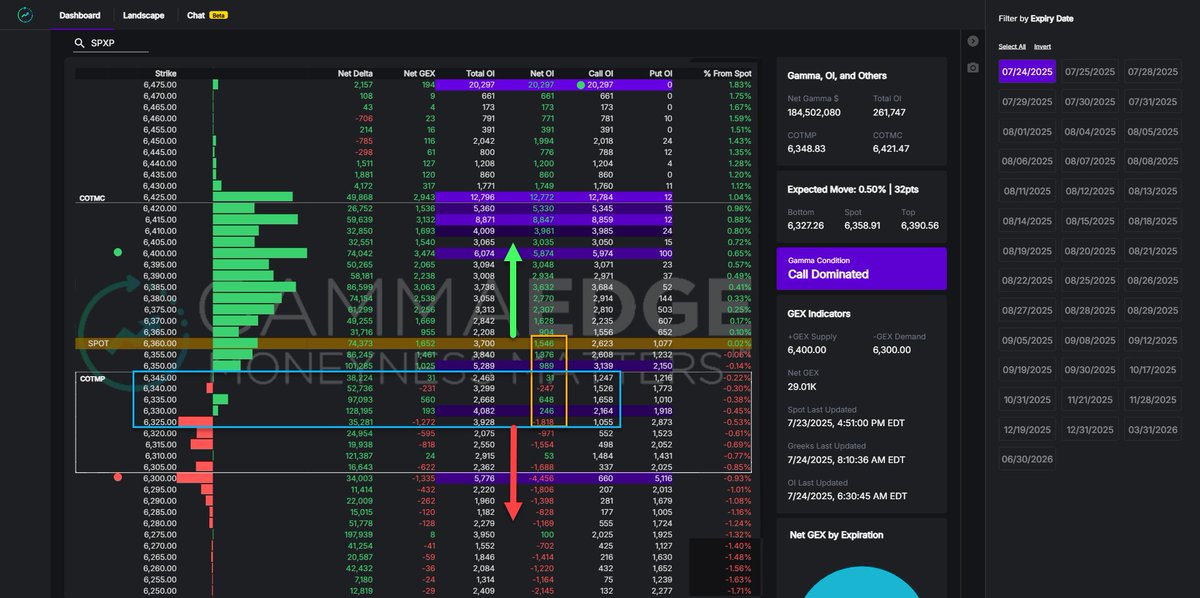Select the 08/29/2025 expiry date
This screenshot has height=598, width=1200.
[1151, 310]
